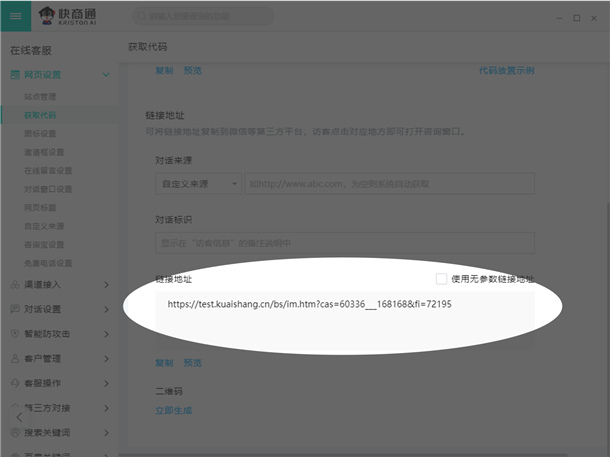Click the 渠道接入 channel icon
Viewport: 610px width, 457px height.
tap(15, 285)
